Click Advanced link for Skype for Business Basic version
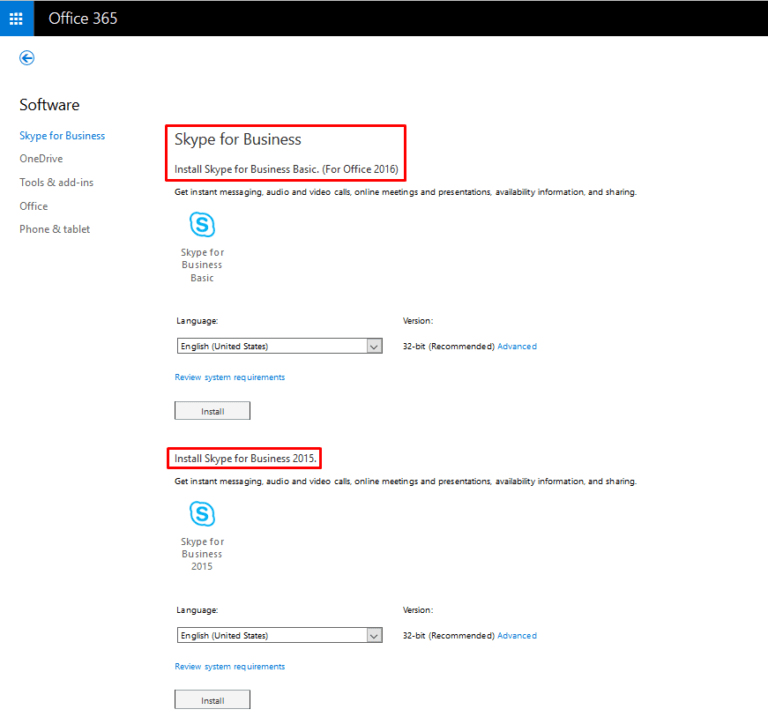 (517, 346)
